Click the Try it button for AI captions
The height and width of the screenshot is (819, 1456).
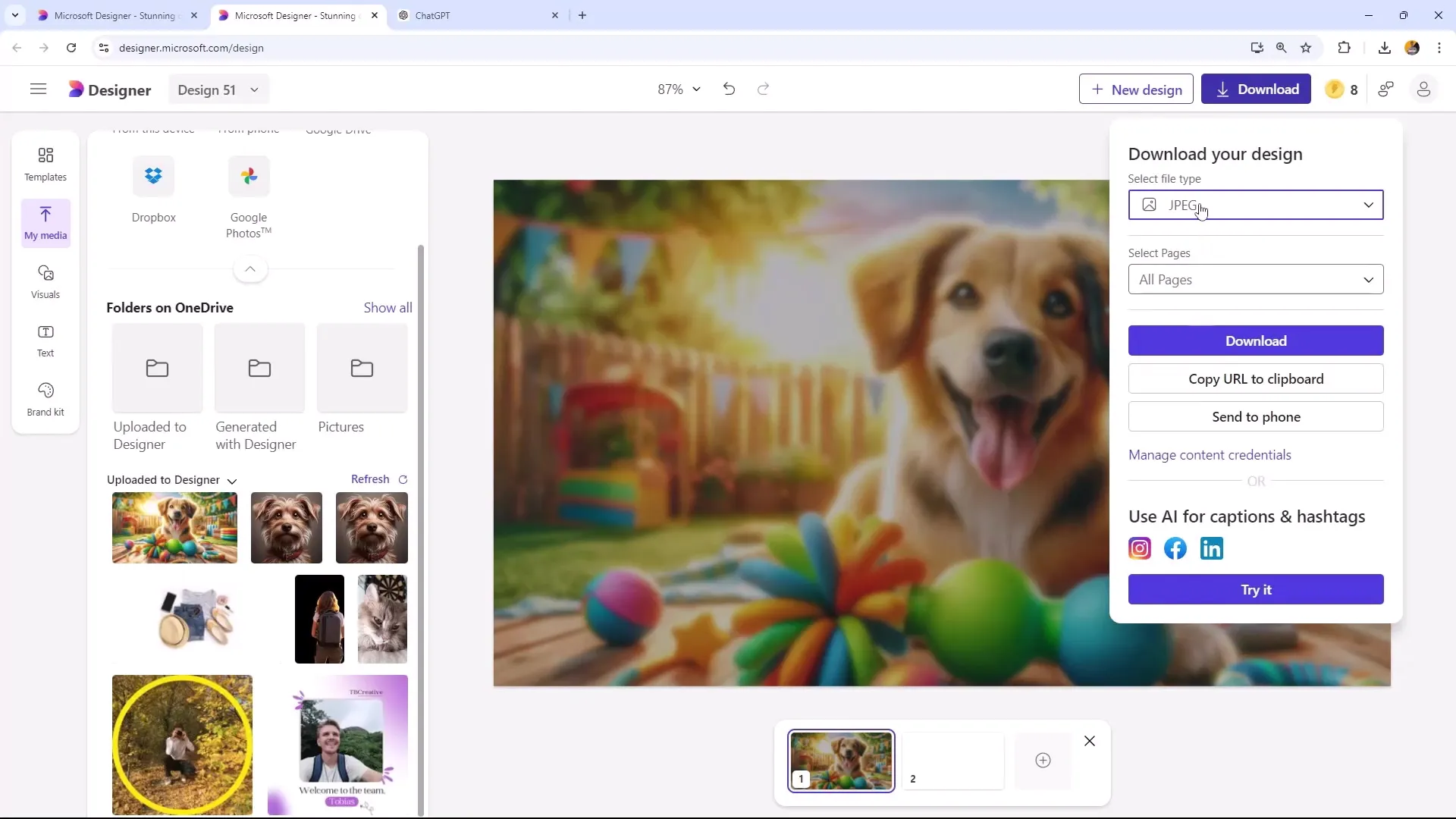tap(1256, 589)
